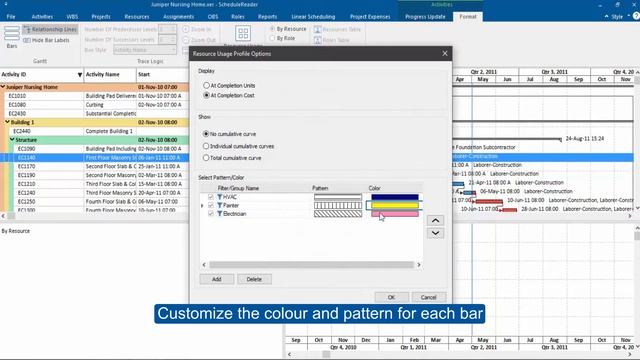Click the filter funnel icon beside HVAC
Viewport: 640px width, 360px height.
[220, 197]
